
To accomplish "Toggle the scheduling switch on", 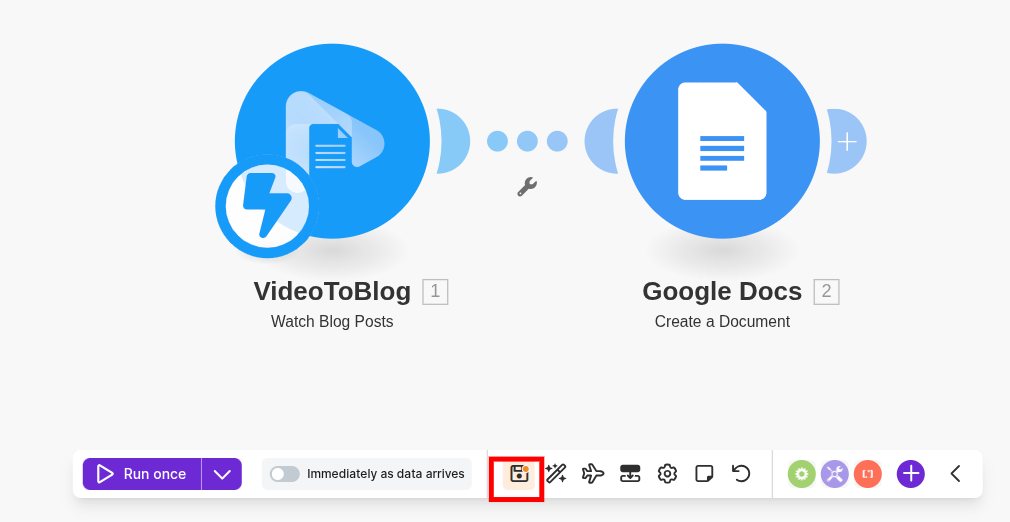I will 285,474.
